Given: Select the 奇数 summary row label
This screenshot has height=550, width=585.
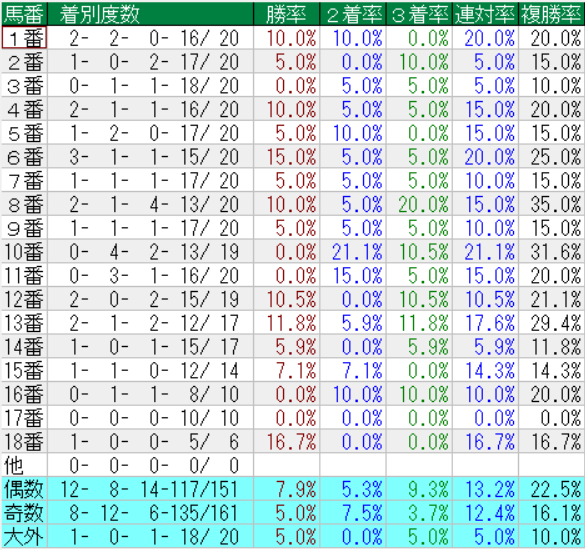Looking at the screenshot, I should click(x=24, y=513).
